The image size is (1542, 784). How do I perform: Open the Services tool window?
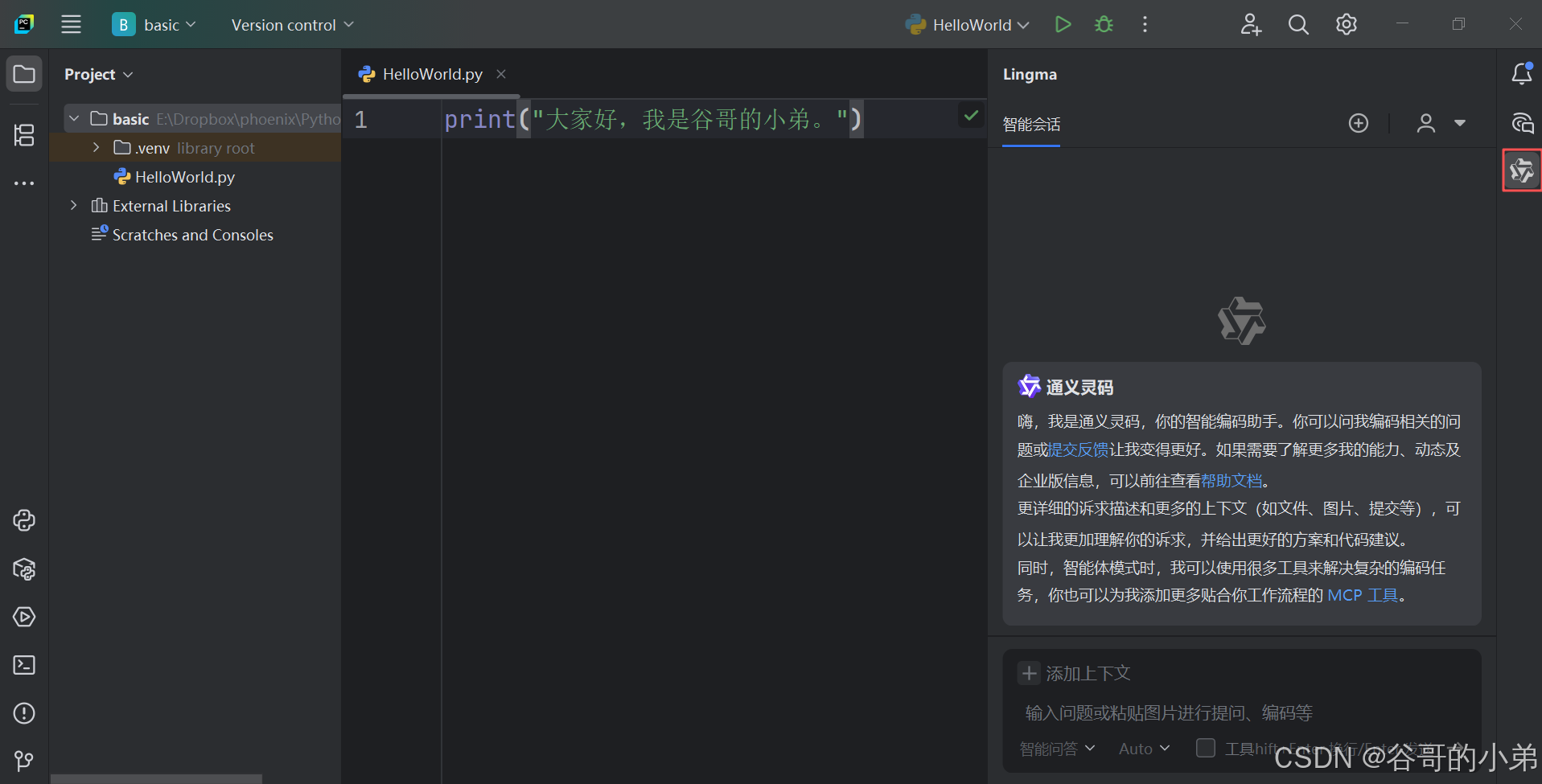24,617
